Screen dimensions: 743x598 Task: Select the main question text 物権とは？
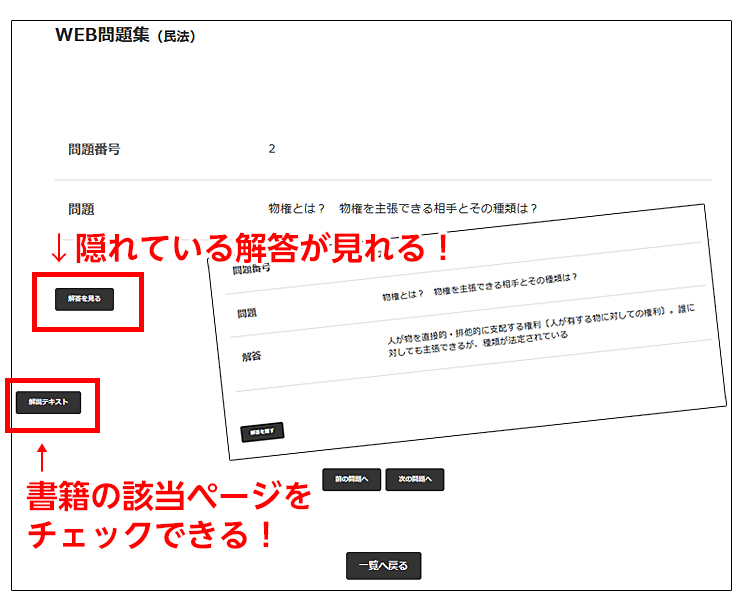(x=403, y=208)
